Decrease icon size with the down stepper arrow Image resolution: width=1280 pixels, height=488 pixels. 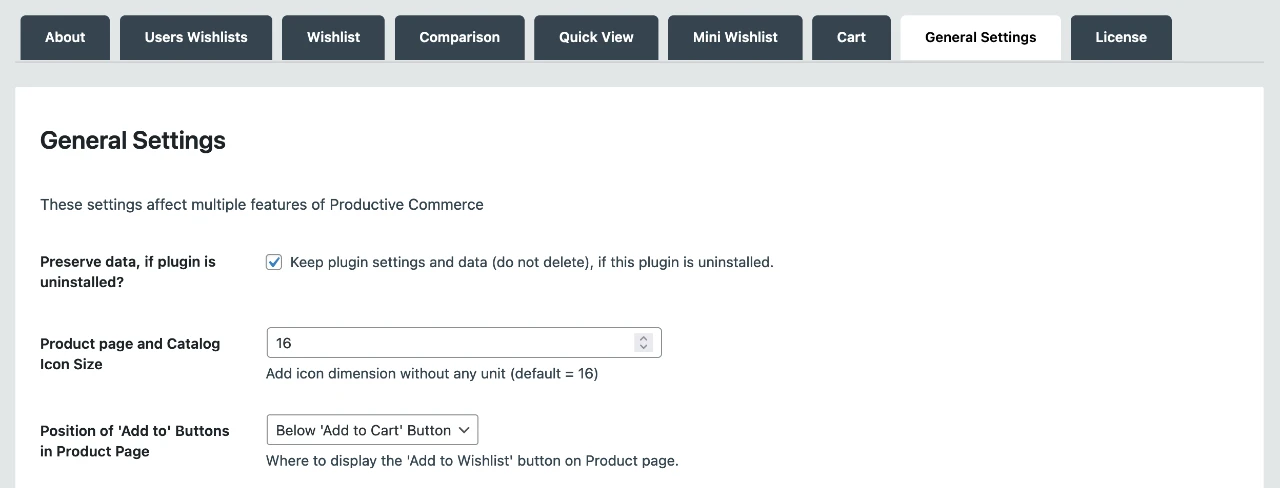tap(644, 348)
